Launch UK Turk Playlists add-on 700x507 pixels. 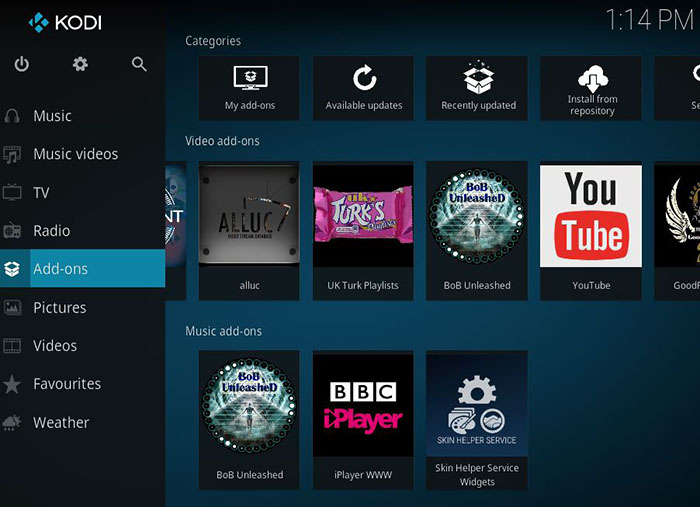pyautogui.click(x=363, y=231)
